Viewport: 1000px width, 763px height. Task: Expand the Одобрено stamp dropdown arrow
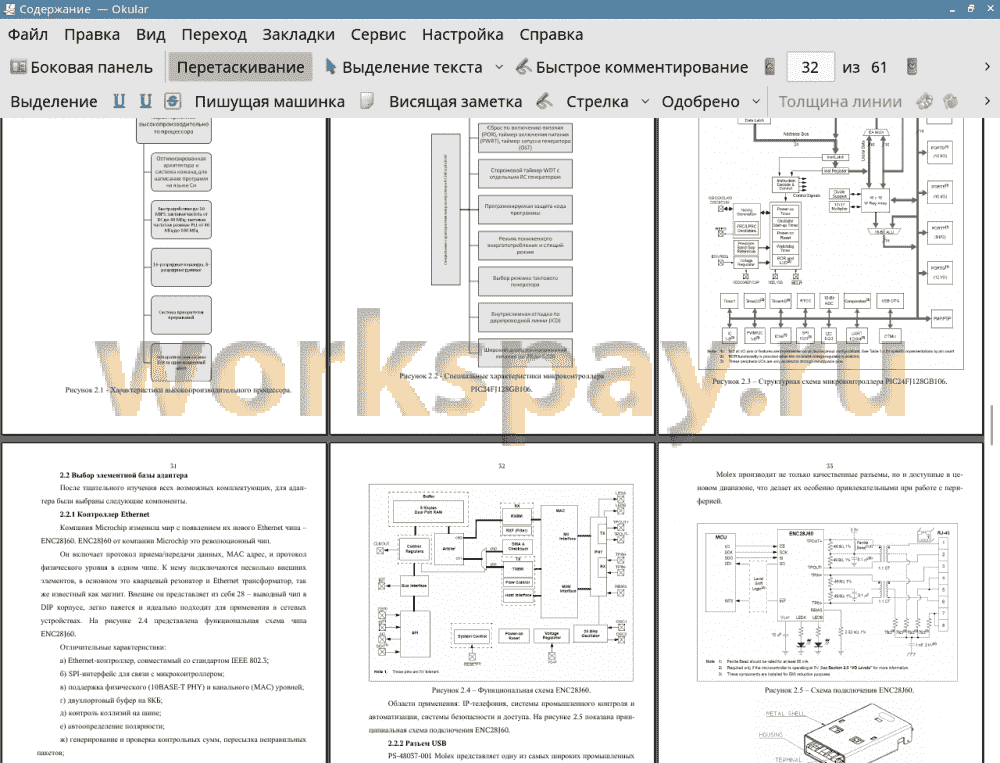[x=756, y=101]
